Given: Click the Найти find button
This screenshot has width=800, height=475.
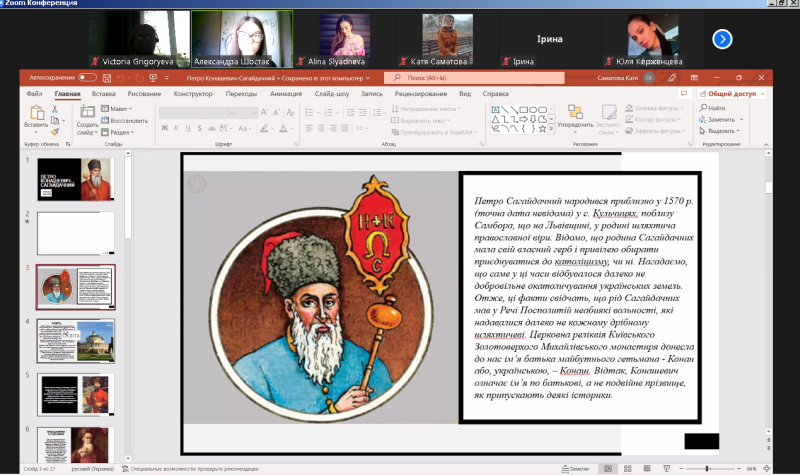Looking at the screenshot, I should 712,108.
